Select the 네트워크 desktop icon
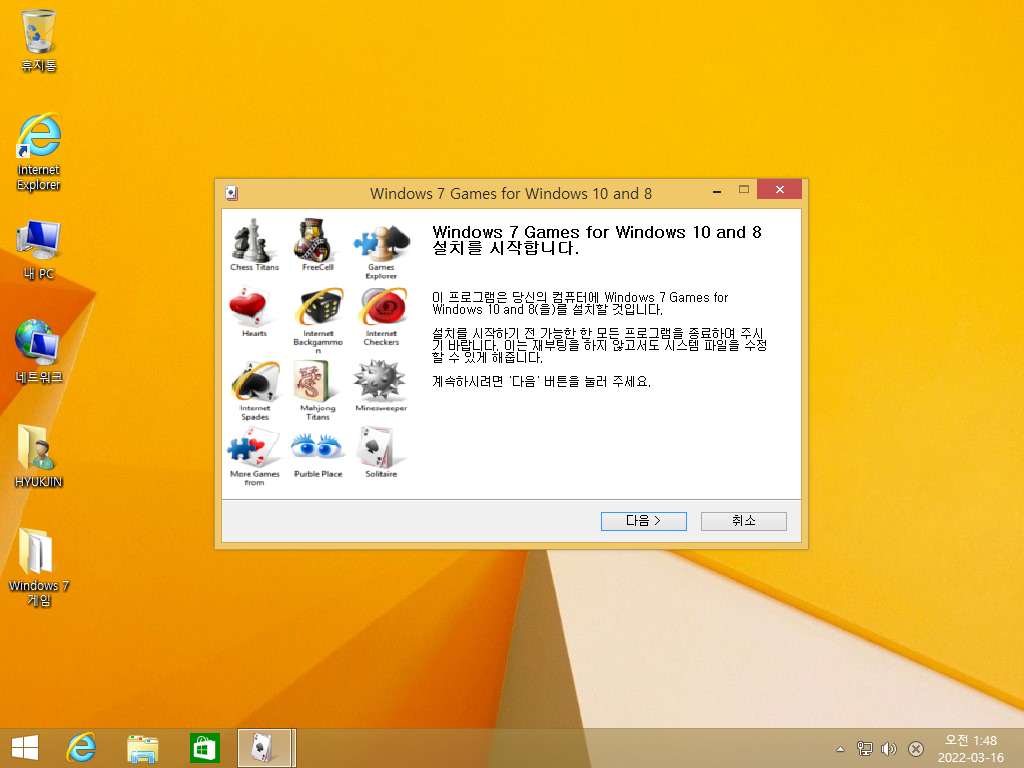 tap(39, 351)
